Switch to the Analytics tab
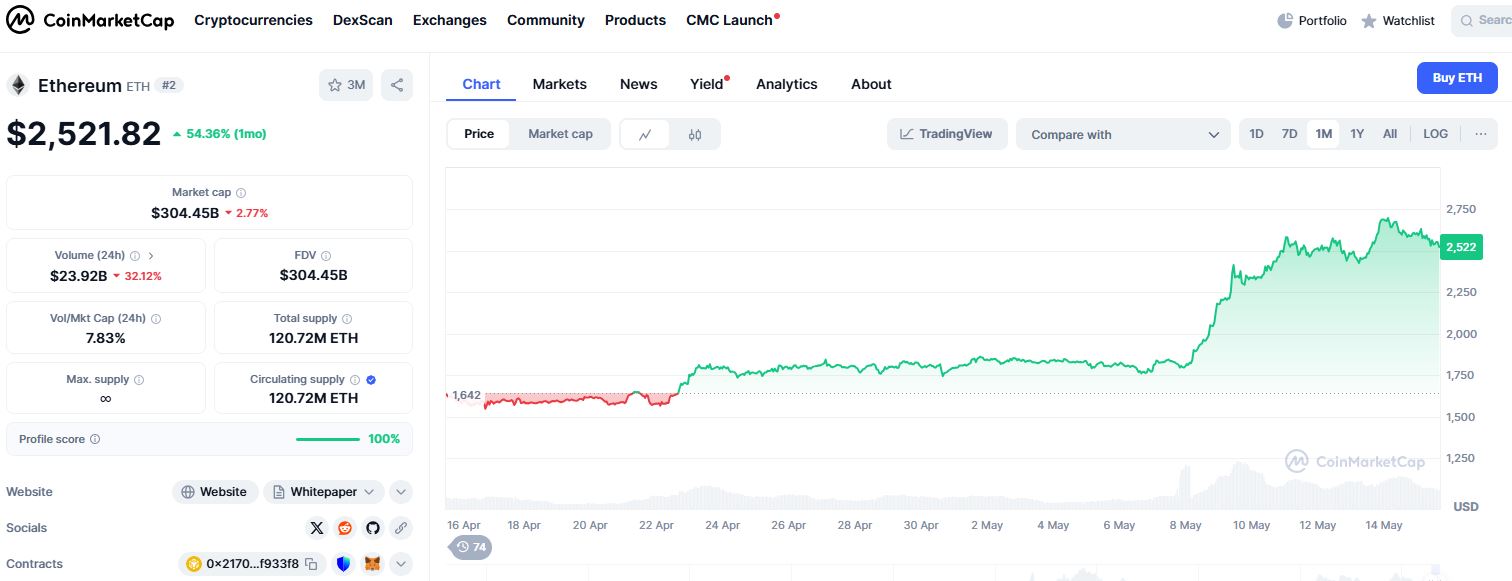 [x=787, y=84]
